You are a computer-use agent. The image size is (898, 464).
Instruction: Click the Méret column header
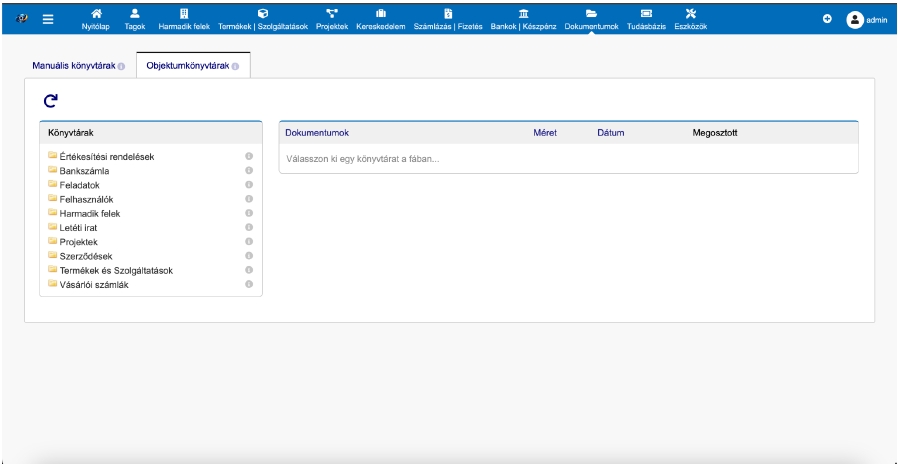545,132
